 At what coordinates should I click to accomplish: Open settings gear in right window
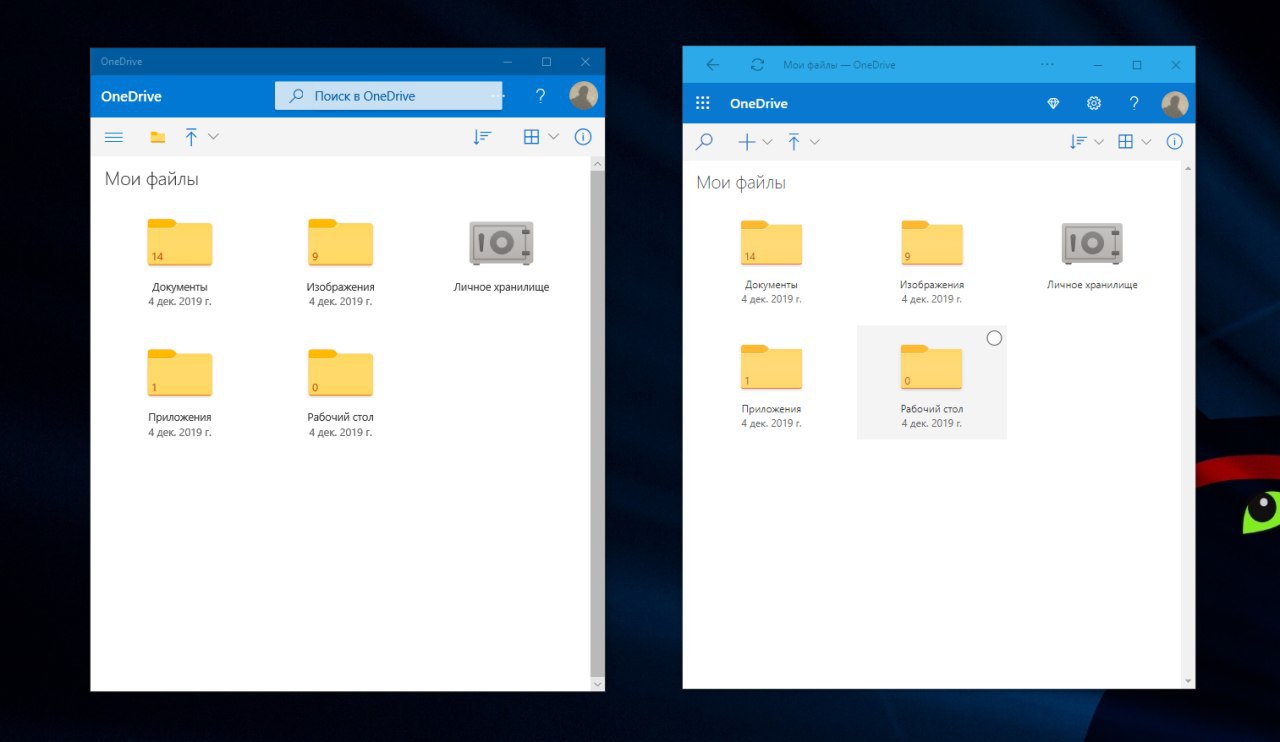pos(1094,103)
